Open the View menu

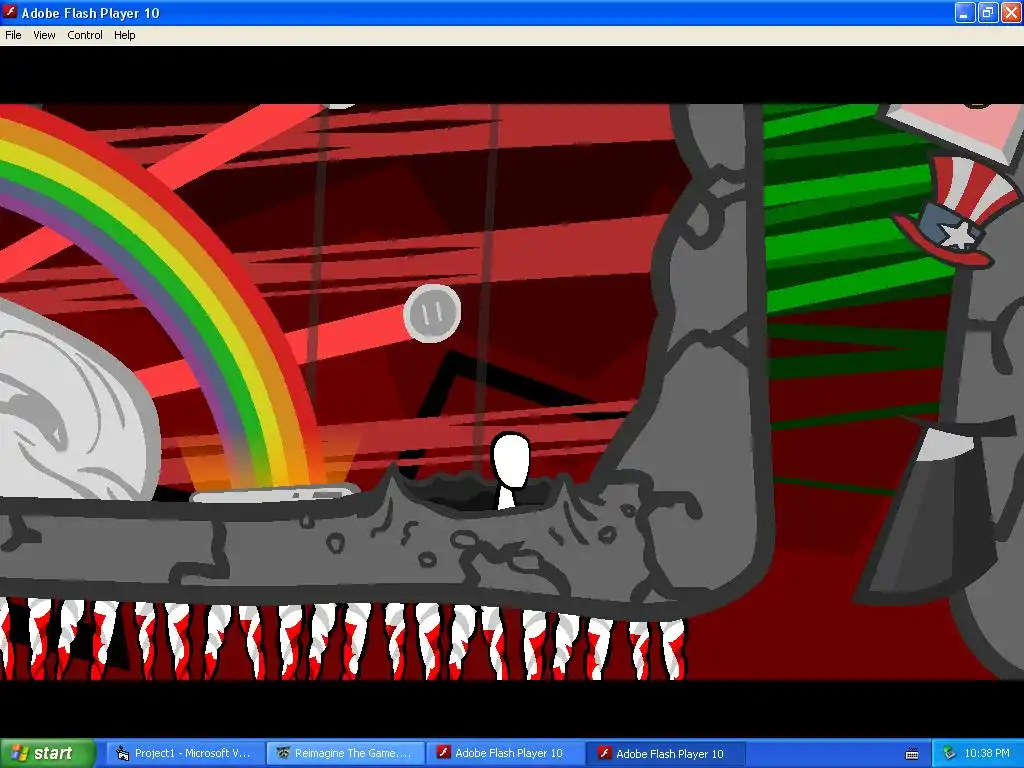[x=44, y=35]
